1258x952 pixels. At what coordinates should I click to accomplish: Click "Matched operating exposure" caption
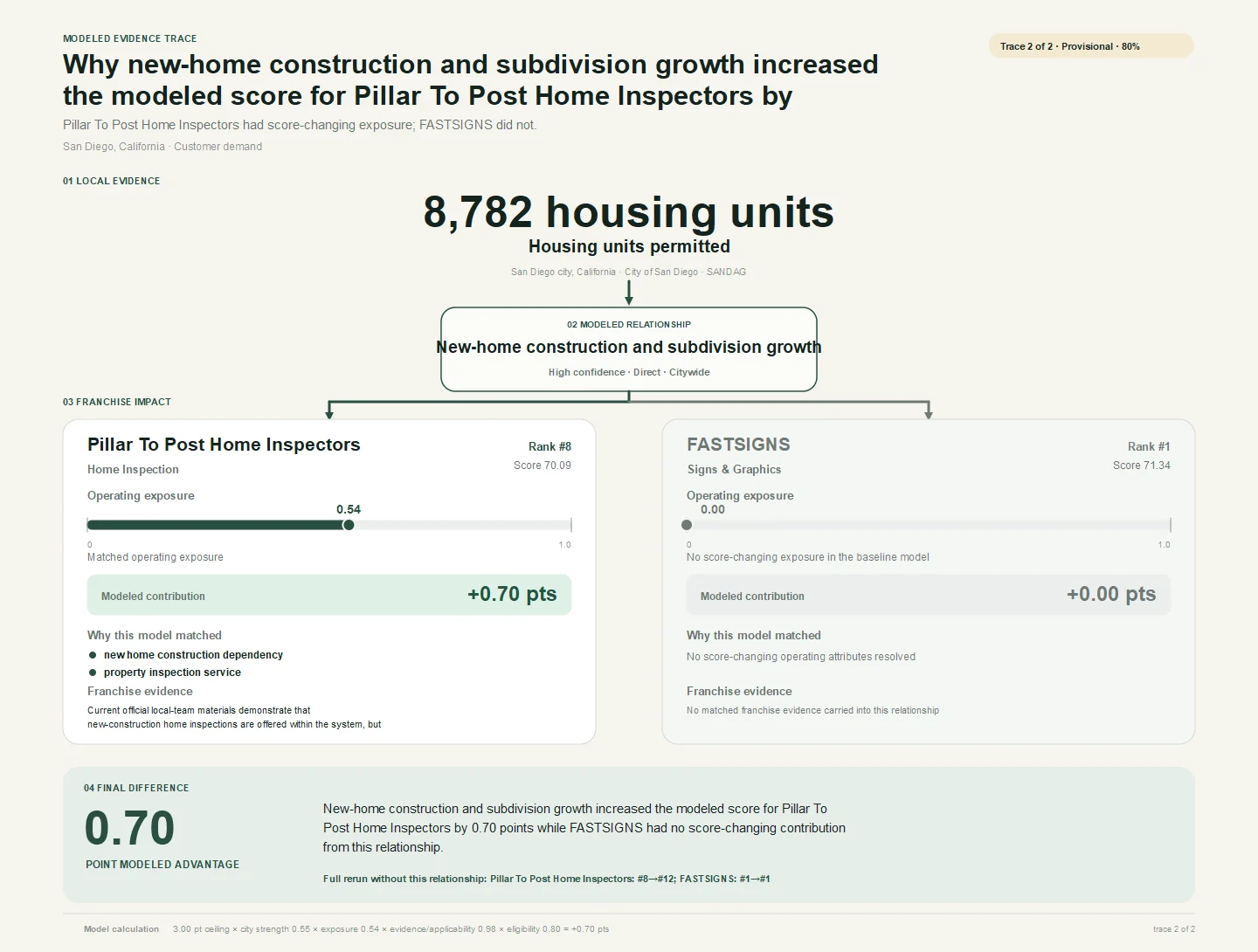(x=156, y=557)
